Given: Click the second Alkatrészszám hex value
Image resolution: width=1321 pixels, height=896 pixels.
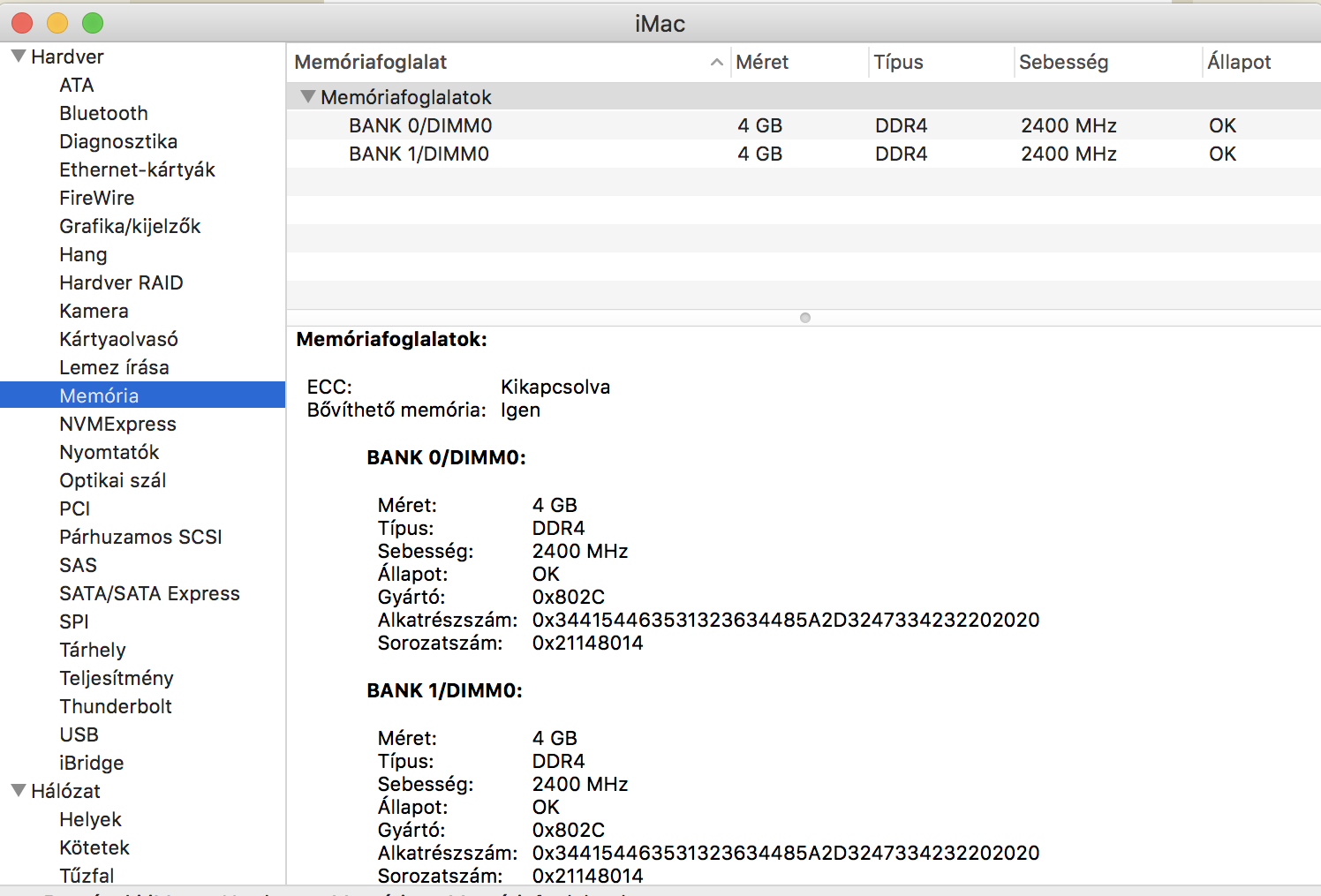Looking at the screenshot, I should [x=786, y=853].
